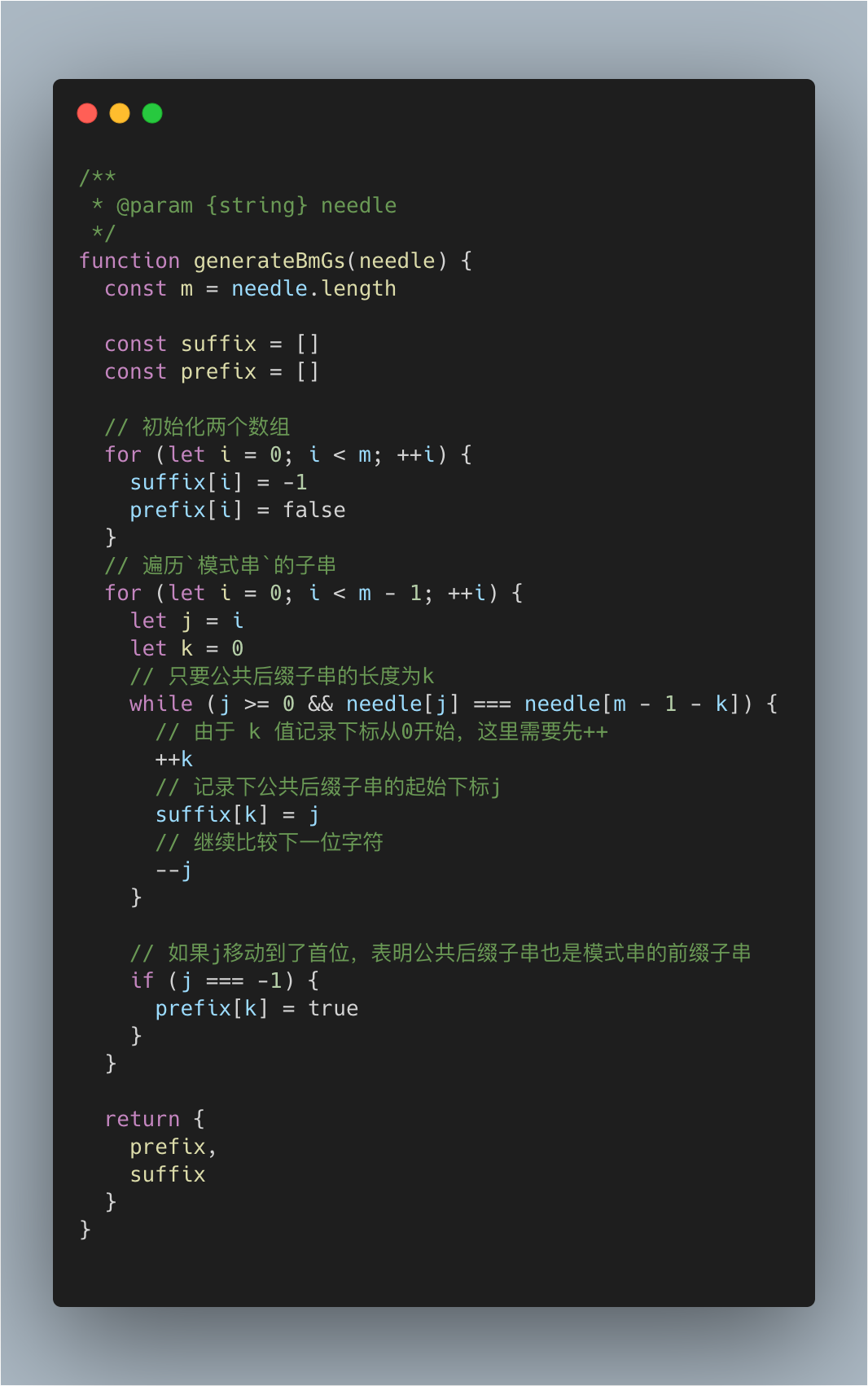This screenshot has height=1386, width=868.
Task: Click 'suffix[i] = -1' line
Action: tap(218, 482)
